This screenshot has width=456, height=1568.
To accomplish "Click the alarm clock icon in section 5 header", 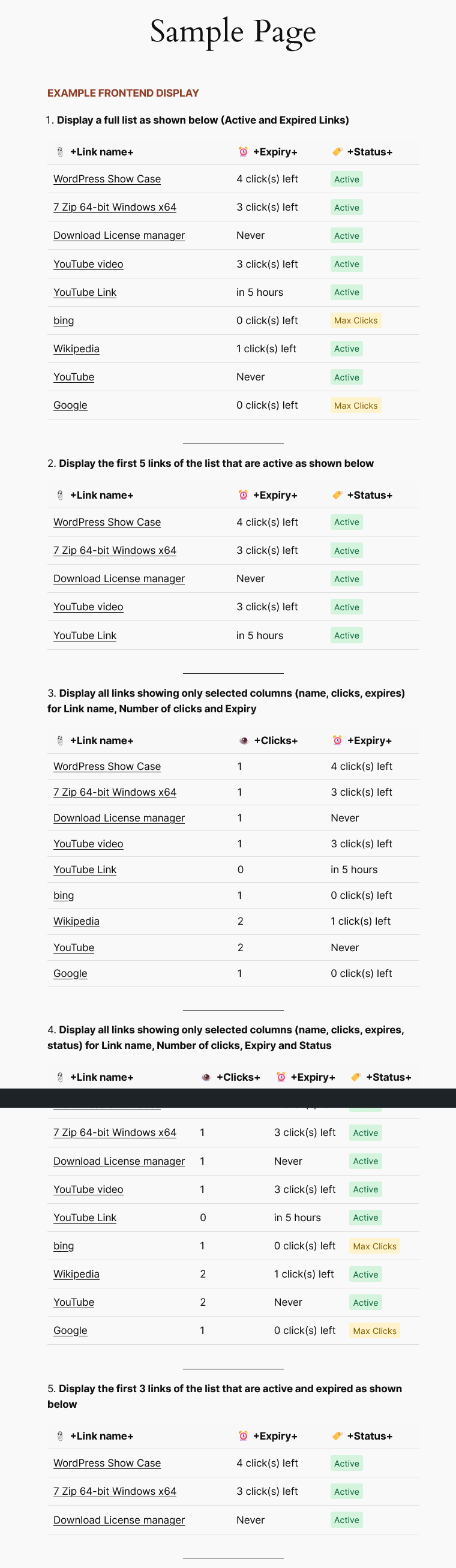I will tap(243, 1435).
